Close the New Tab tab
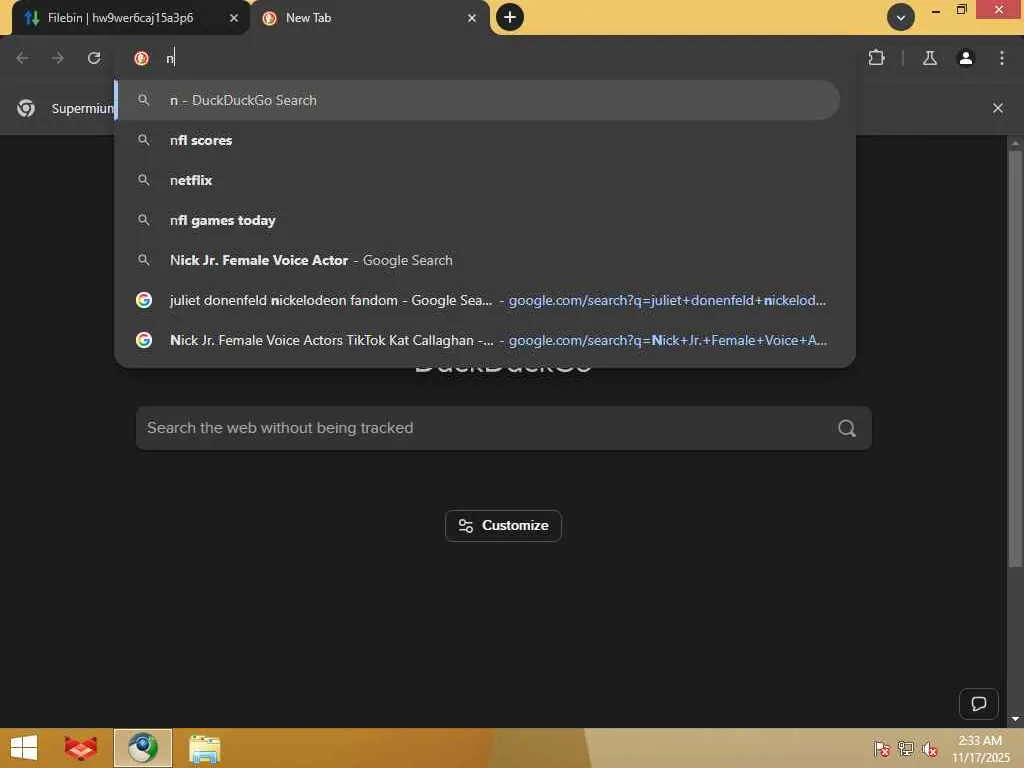 [x=472, y=18]
